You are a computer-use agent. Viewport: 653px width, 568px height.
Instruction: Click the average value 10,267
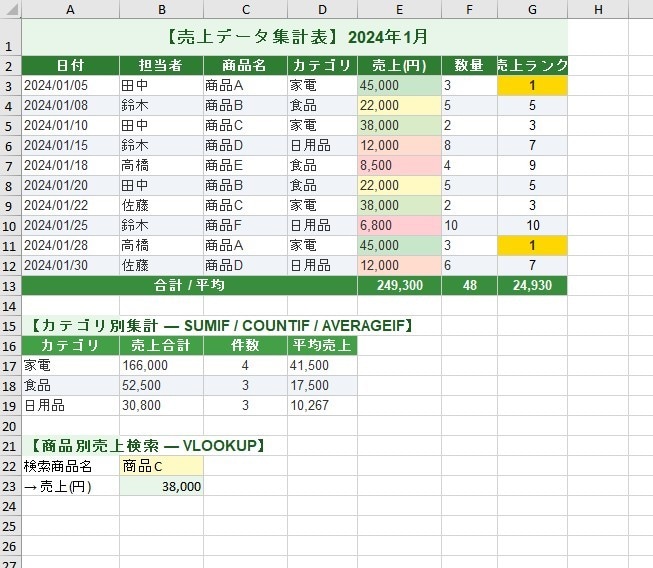(x=322, y=406)
